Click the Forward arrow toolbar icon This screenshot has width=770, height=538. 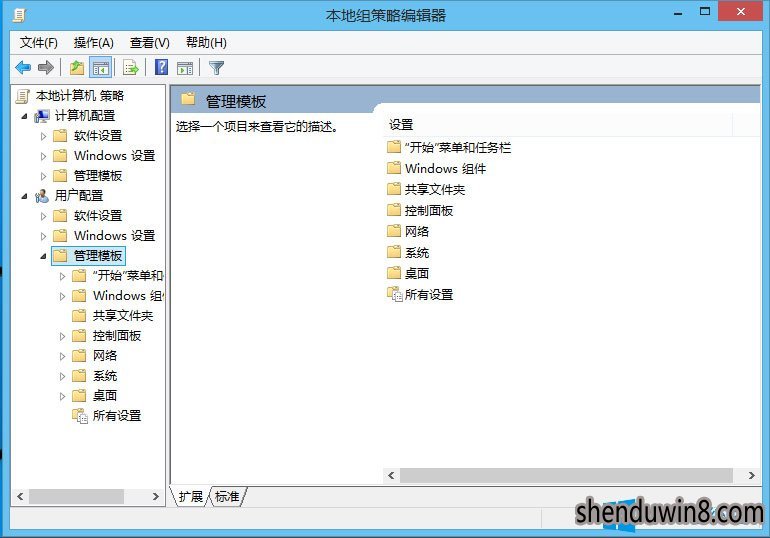[46, 67]
